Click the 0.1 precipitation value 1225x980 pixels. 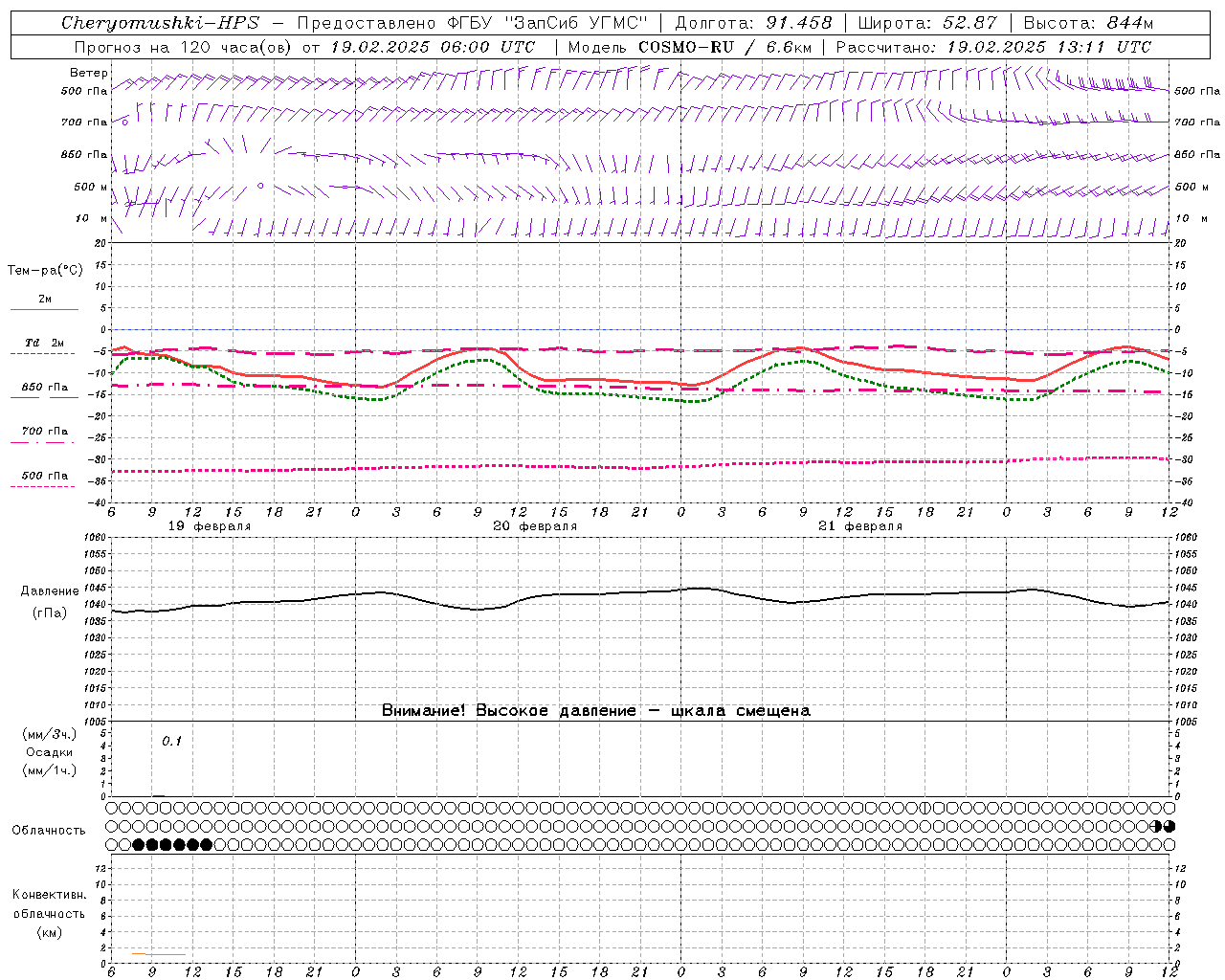tap(171, 741)
